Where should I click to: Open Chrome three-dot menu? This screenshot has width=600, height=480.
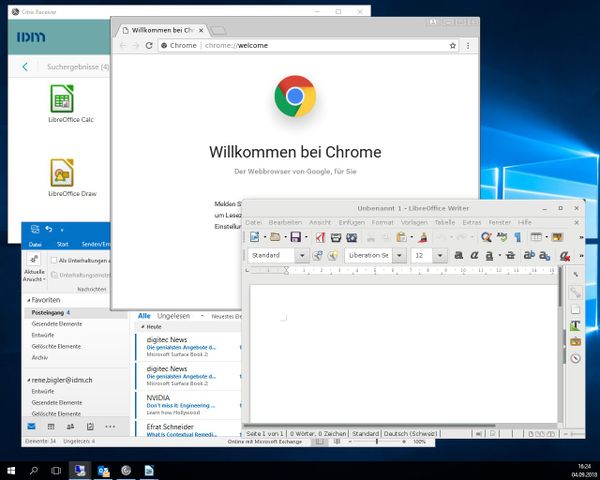point(468,46)
